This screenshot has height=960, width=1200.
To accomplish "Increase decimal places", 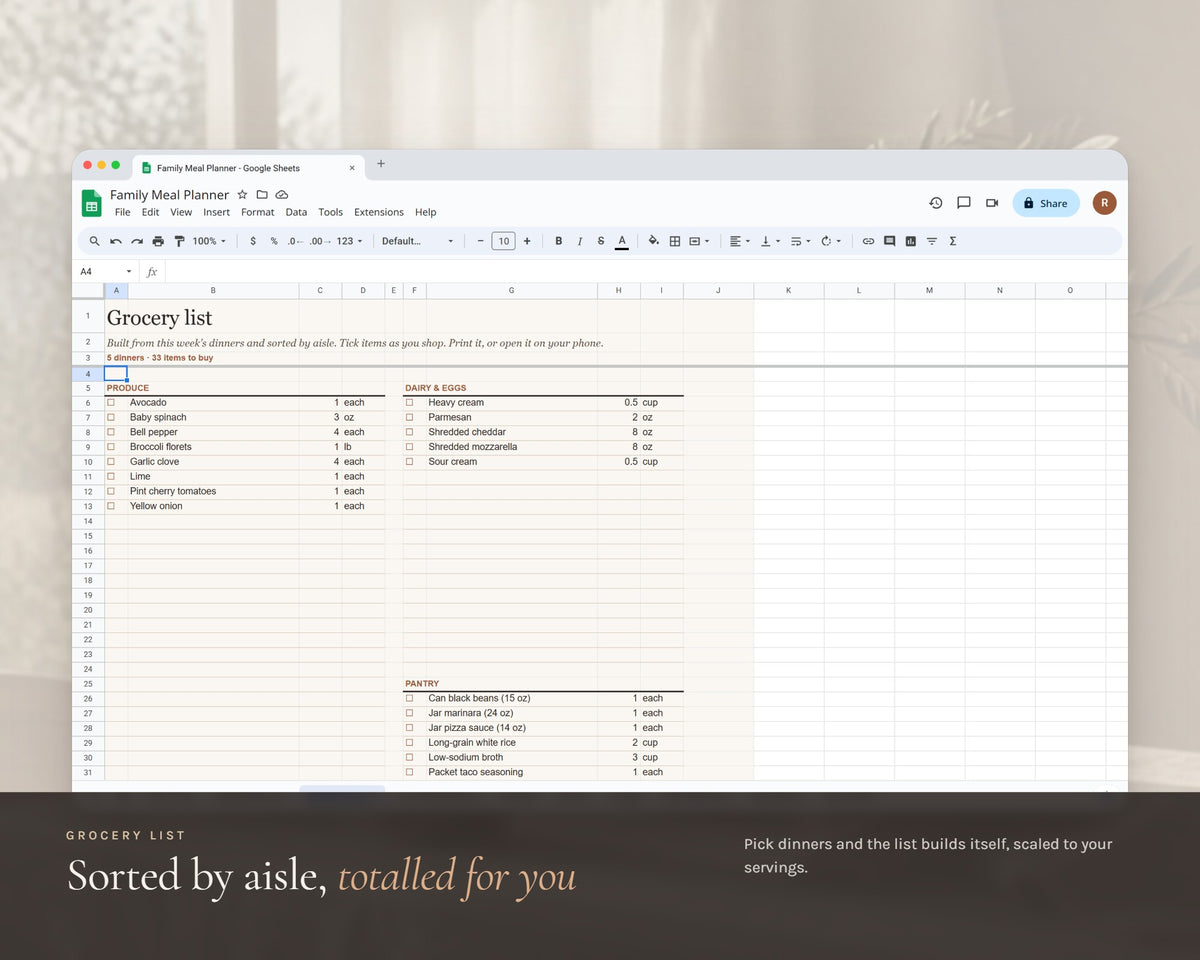I will (x=319, y=241).
